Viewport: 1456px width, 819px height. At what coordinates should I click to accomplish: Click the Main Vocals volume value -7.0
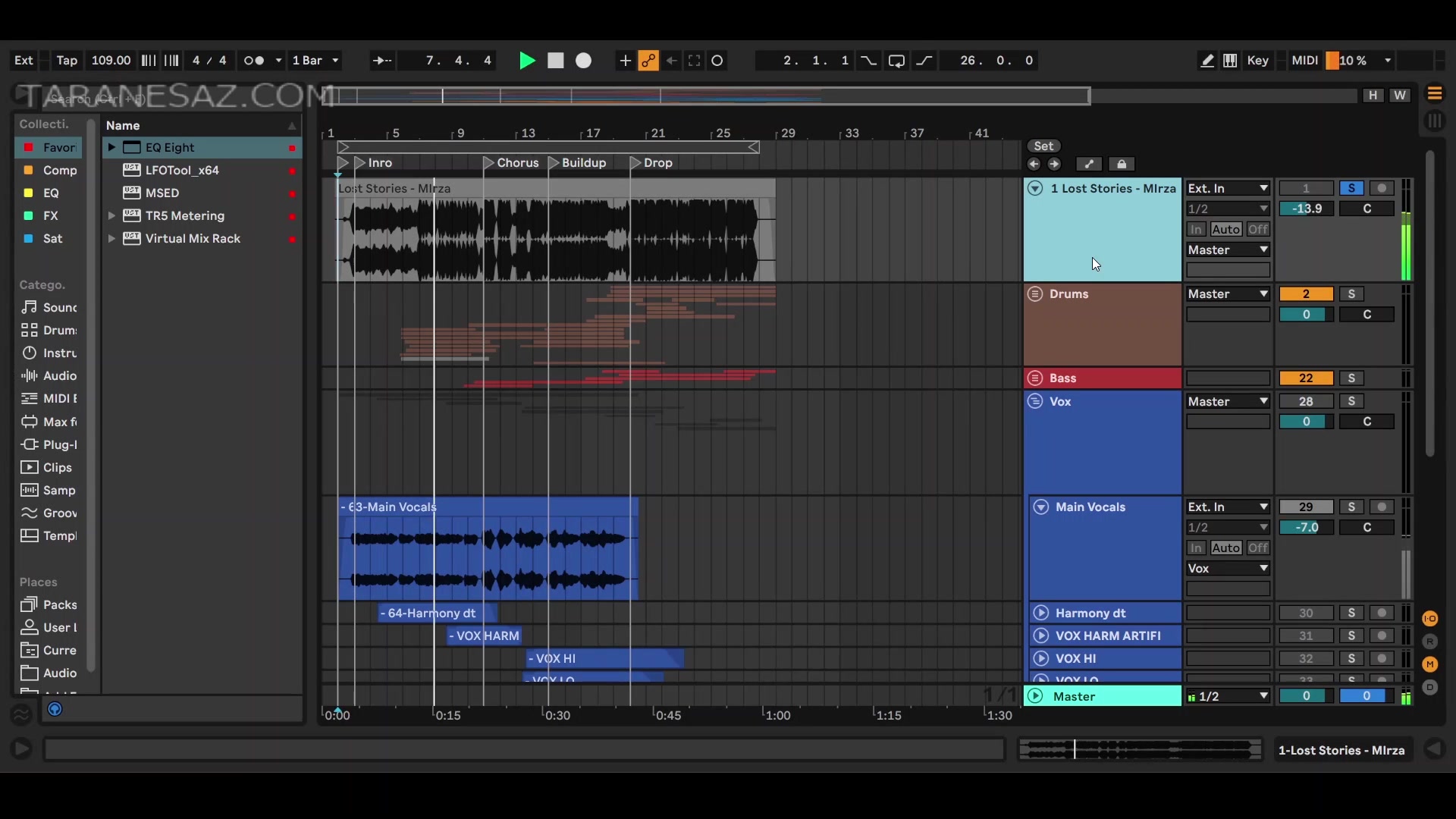pyautogui.click(x=1306, y=528)
